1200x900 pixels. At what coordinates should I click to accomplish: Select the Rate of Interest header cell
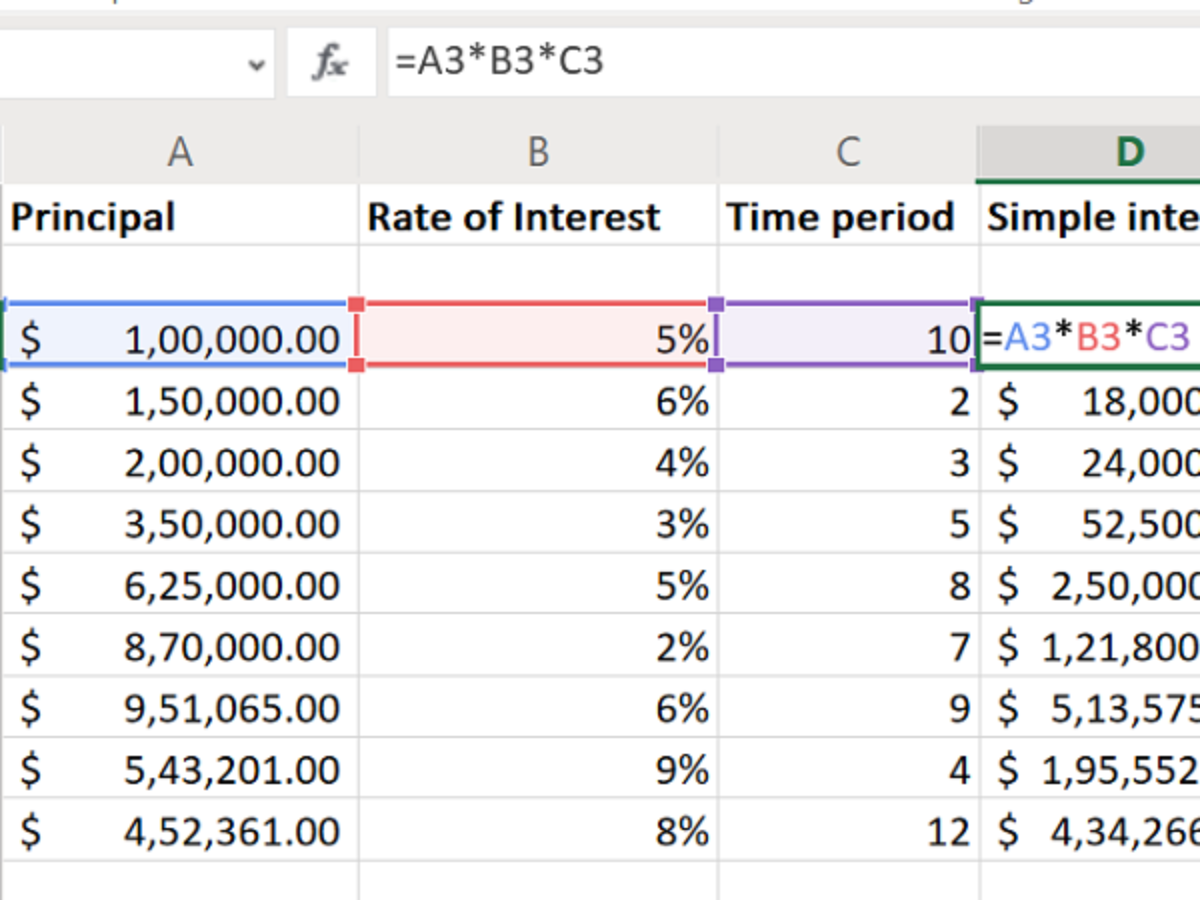point(538,217)
